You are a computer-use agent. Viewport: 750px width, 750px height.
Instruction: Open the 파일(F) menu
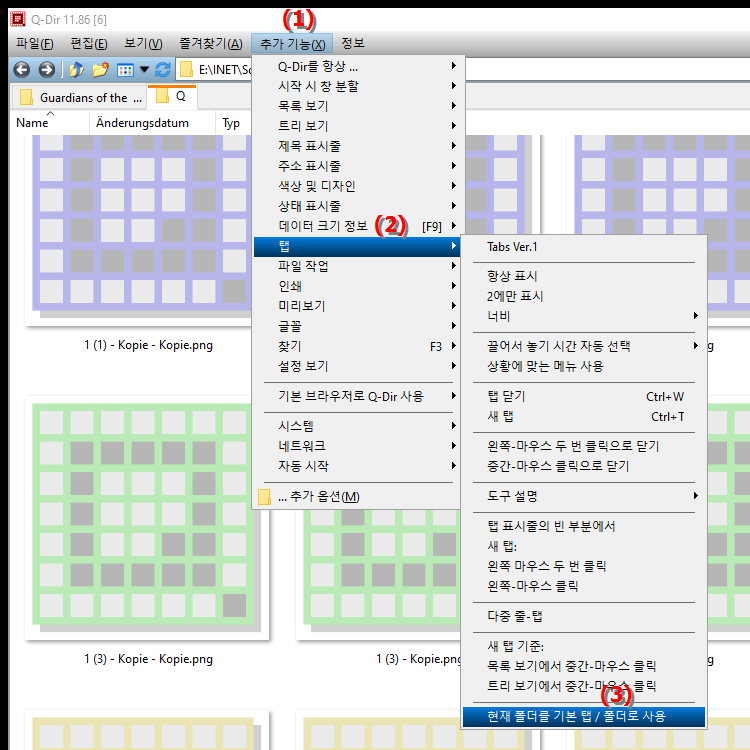(x=34, y=44)
